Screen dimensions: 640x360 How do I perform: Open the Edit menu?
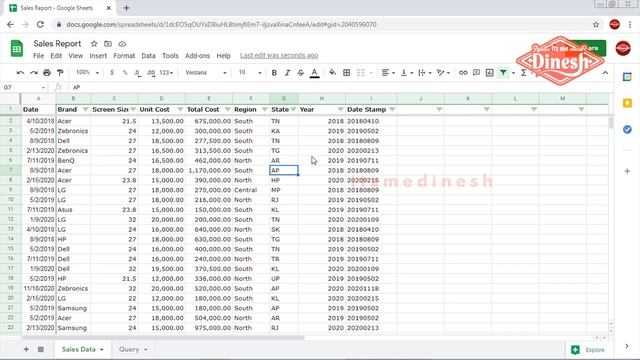[x=56, y=56]
